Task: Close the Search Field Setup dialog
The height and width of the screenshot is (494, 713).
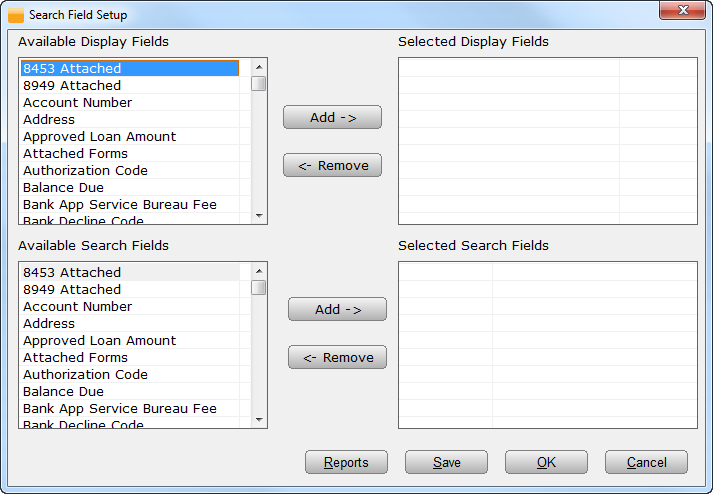Action: coord(683,10)
